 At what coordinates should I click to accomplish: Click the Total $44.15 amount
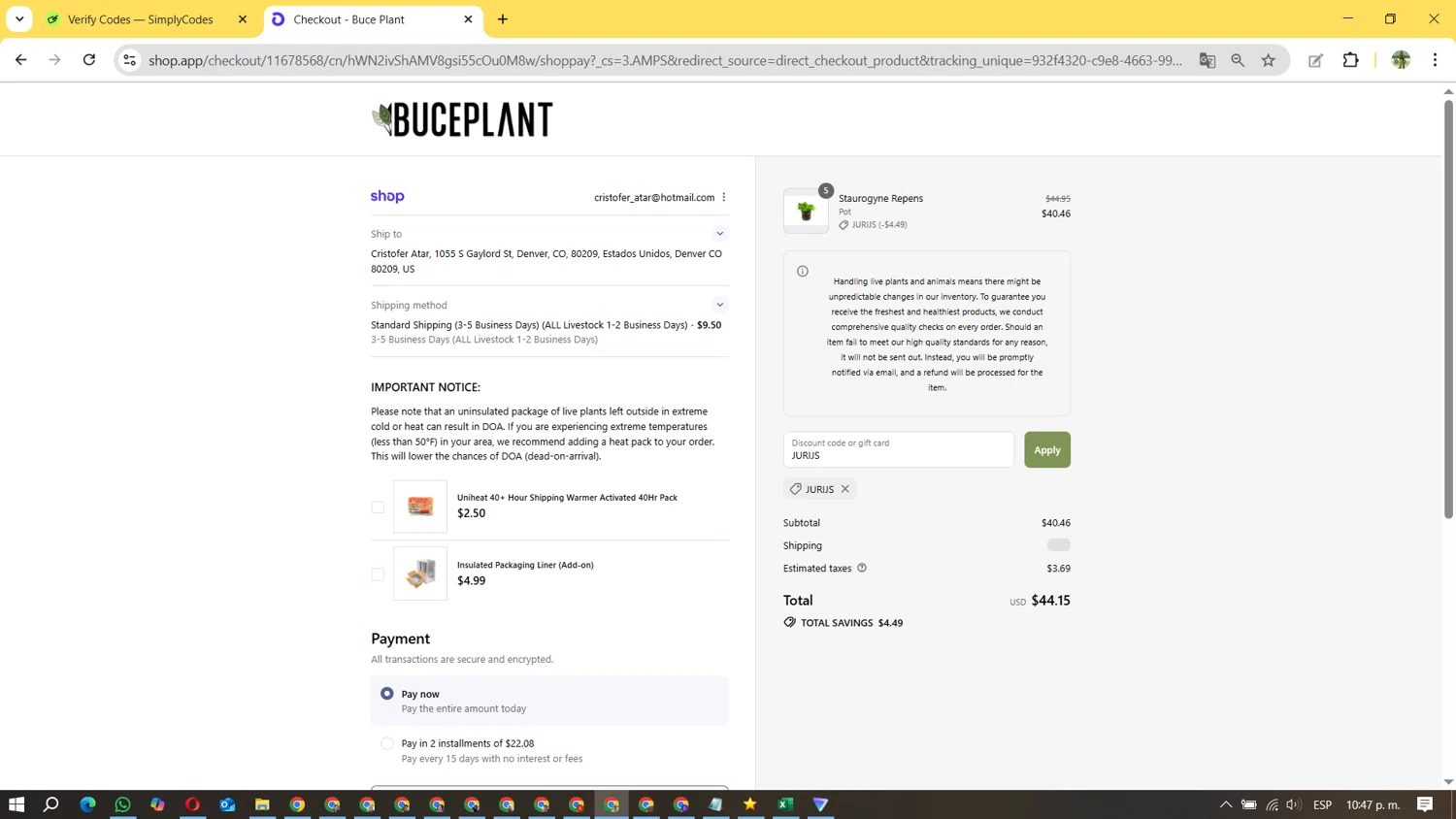(x=1050, y=601)
